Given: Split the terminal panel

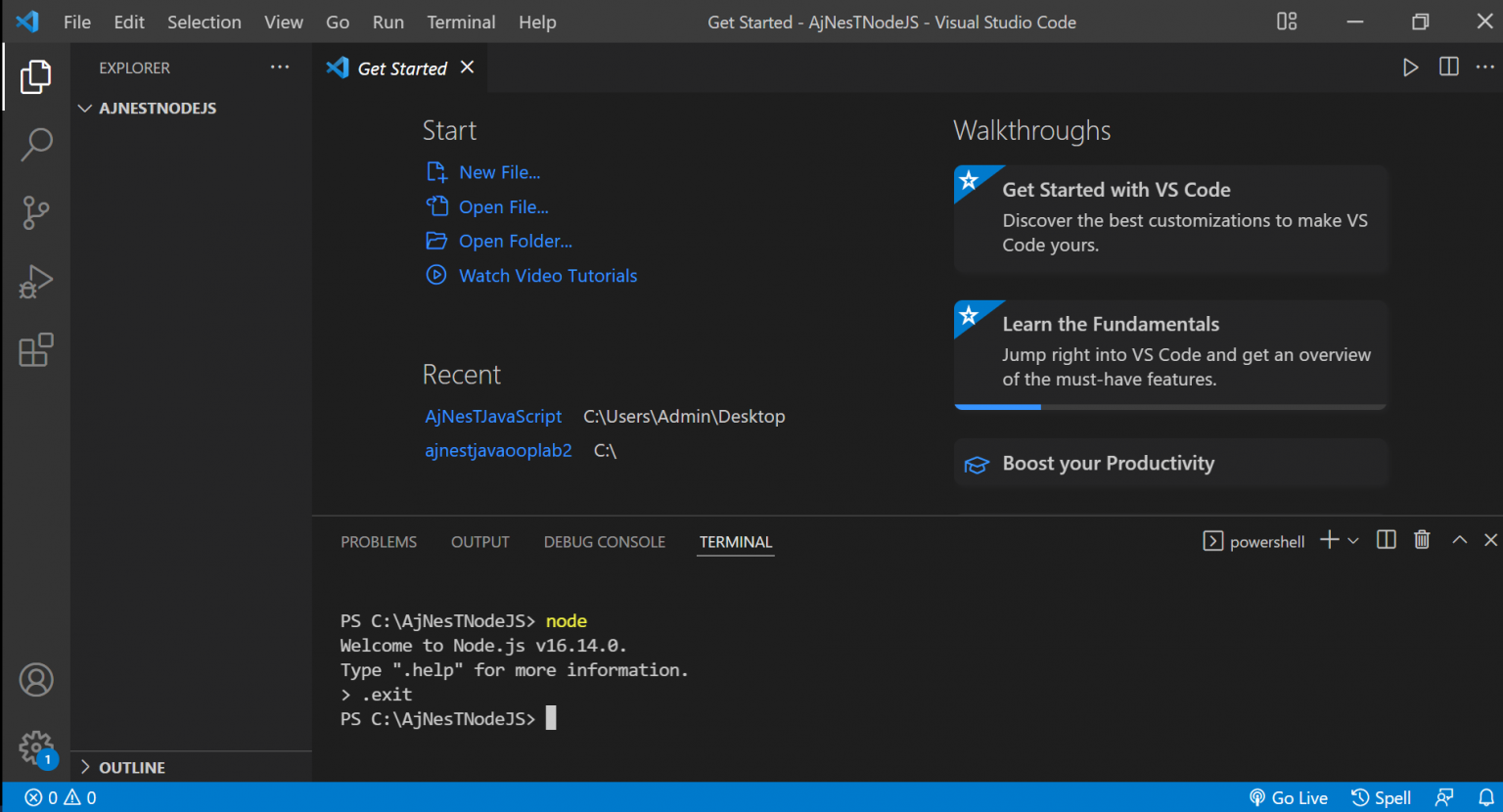Looking at the screenshot, I should tap(1386, 540).
